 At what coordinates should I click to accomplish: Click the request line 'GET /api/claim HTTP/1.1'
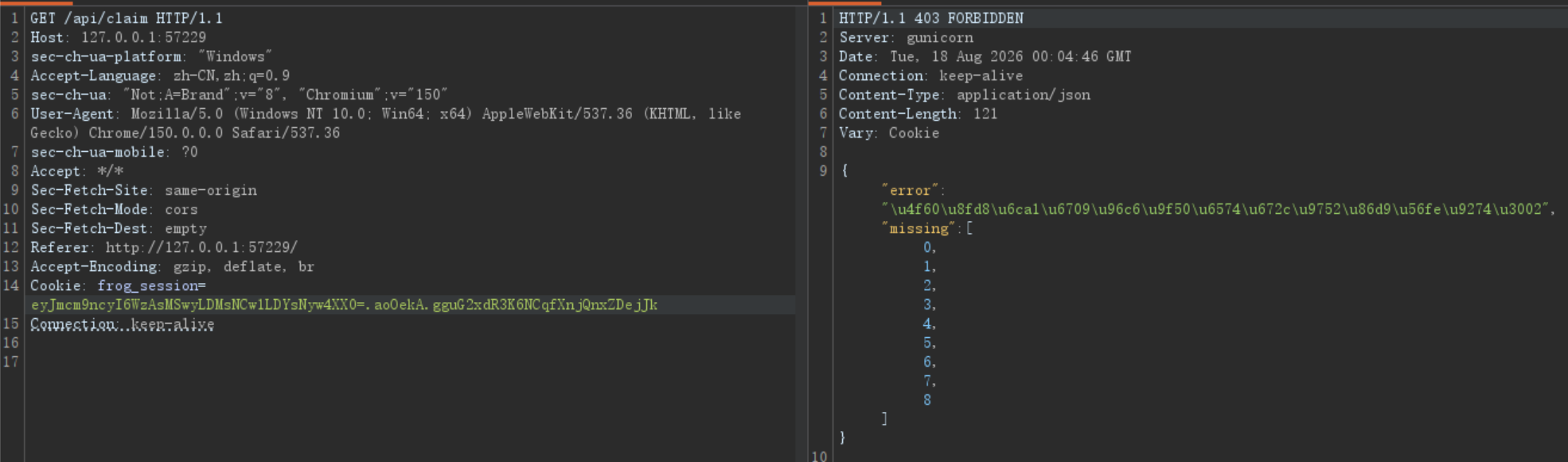(127, 18)
